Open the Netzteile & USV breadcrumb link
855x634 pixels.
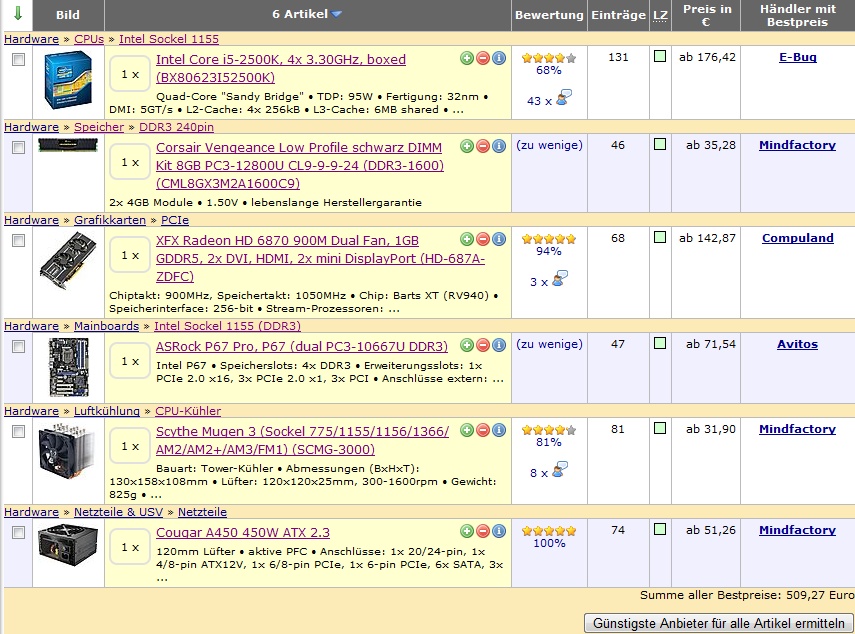pyautogui.click(x=118, y=512)
